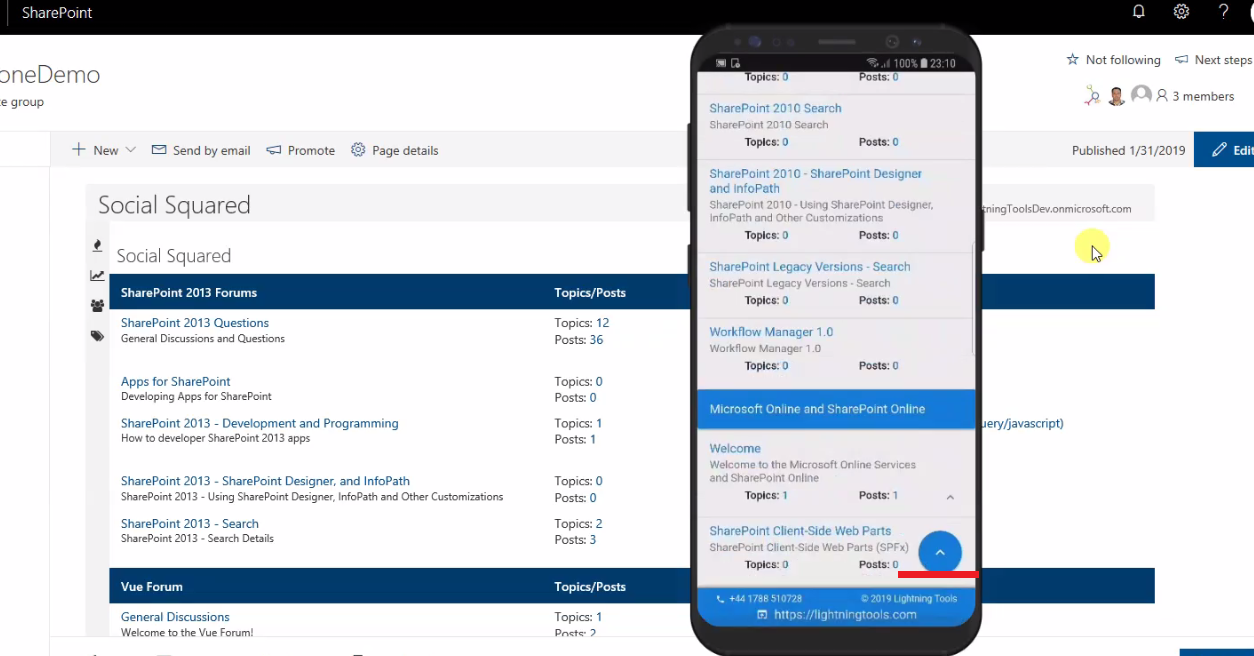
Task: Click the large Social Squared page heading
Action: pos(174,205)
